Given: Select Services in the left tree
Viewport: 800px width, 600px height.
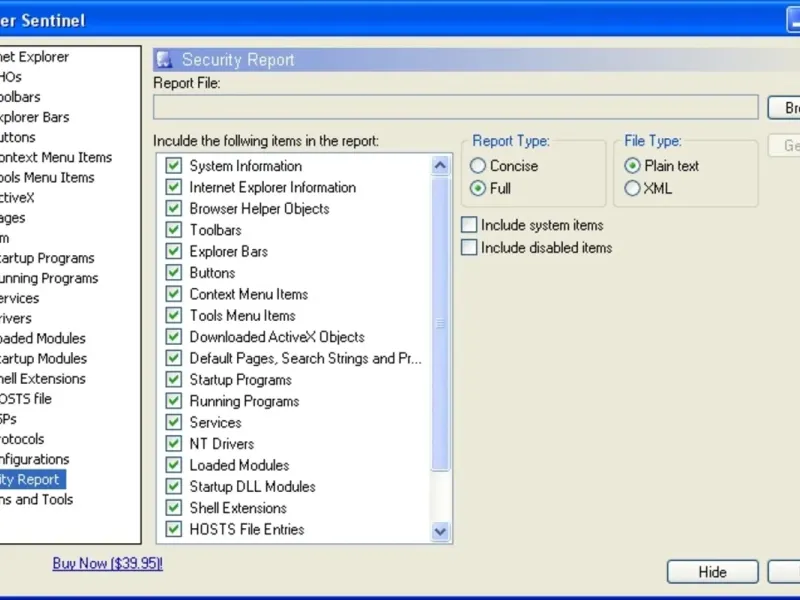Looking at the screenshot, I should 19,298.
